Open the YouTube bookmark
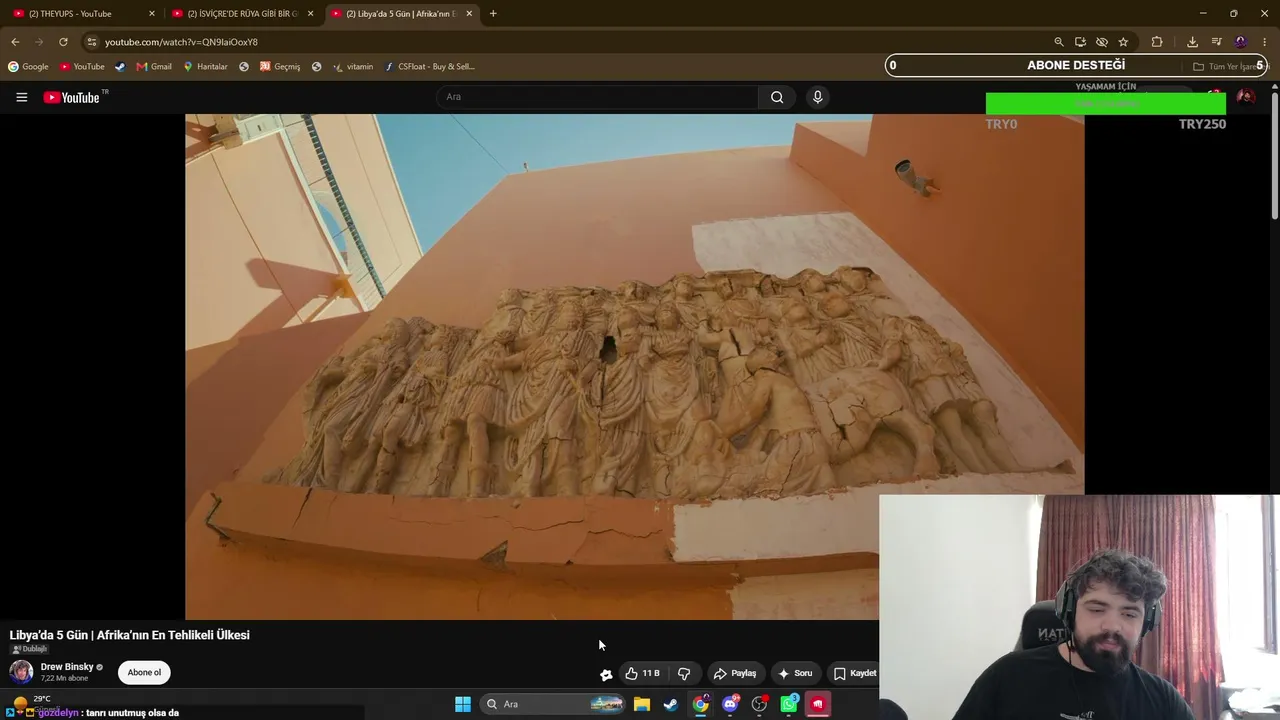The height and width of the screenshot is (720, 1280). 82,67
